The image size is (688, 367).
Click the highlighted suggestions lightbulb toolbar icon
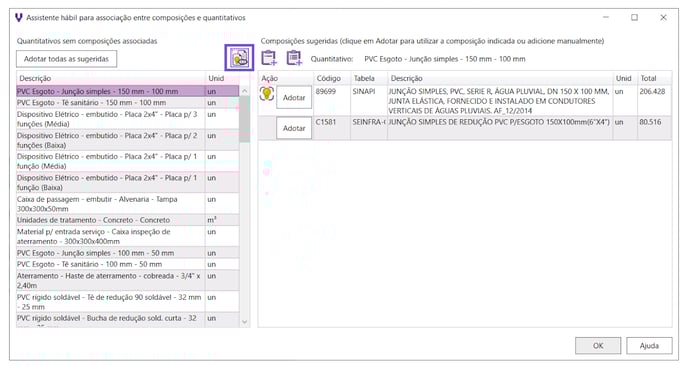pos(239,58)
